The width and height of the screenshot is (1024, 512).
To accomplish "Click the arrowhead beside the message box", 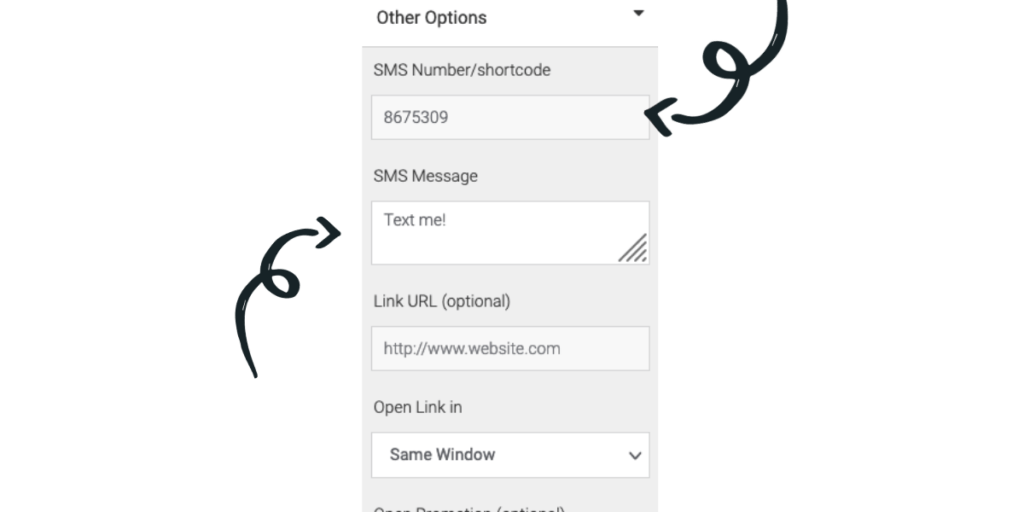I will (330, 232).
